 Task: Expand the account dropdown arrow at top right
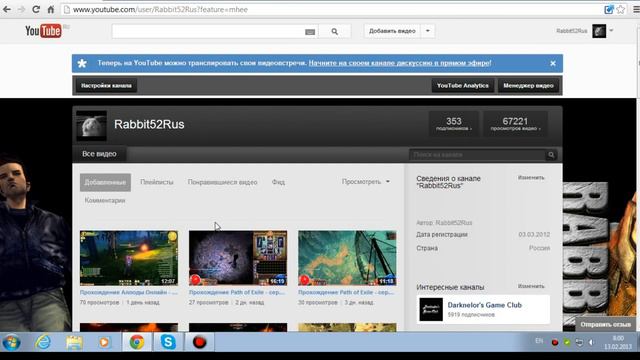click(x=611, y=31)
